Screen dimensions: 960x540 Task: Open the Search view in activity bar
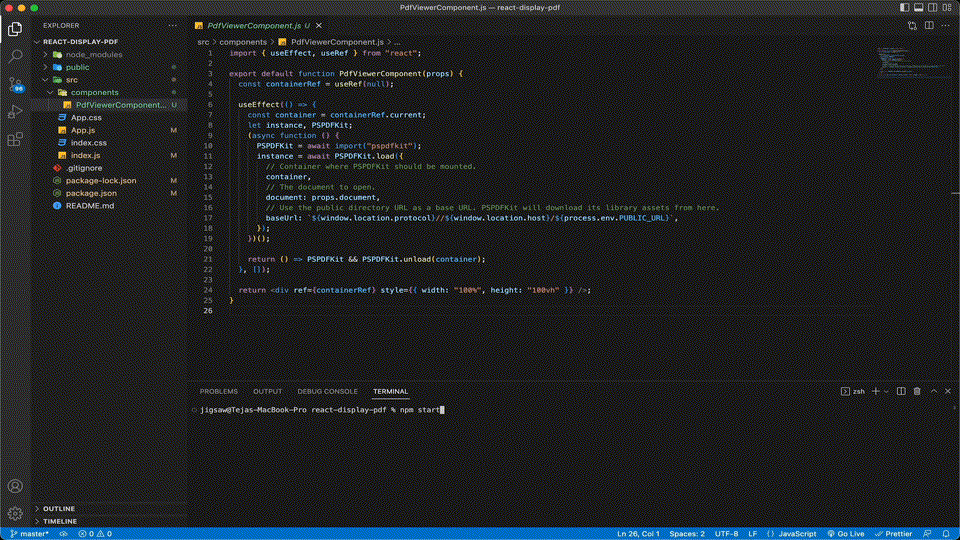click(x=15, y=56)
